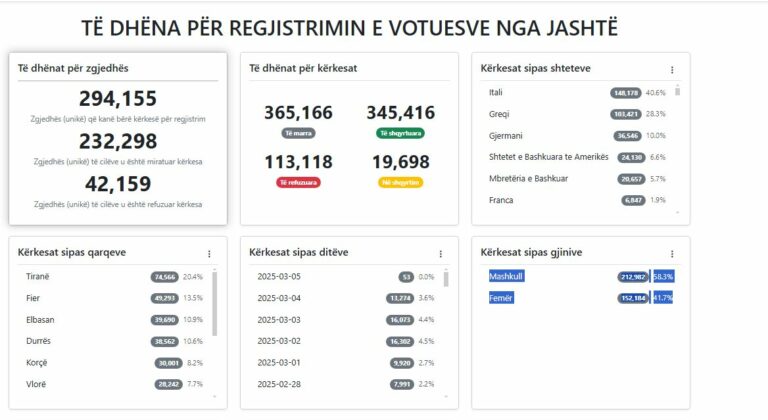768x420 pixels.
Task: Click the gray "Të marra" badge
Action: click(x=299, y=133)
